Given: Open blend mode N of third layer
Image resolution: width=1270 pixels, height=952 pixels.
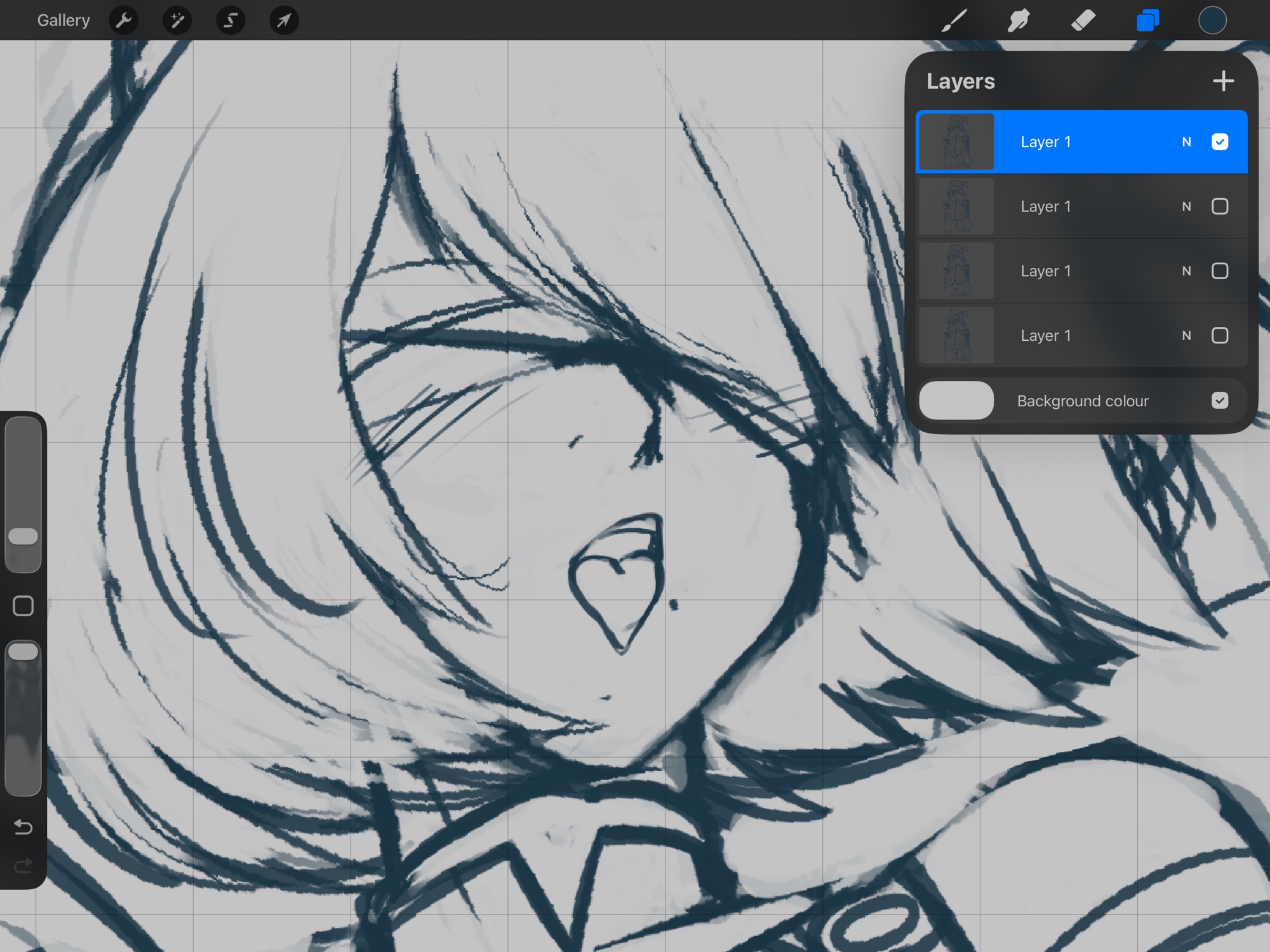Looking at the screenshot, I should coord(1186,271).
